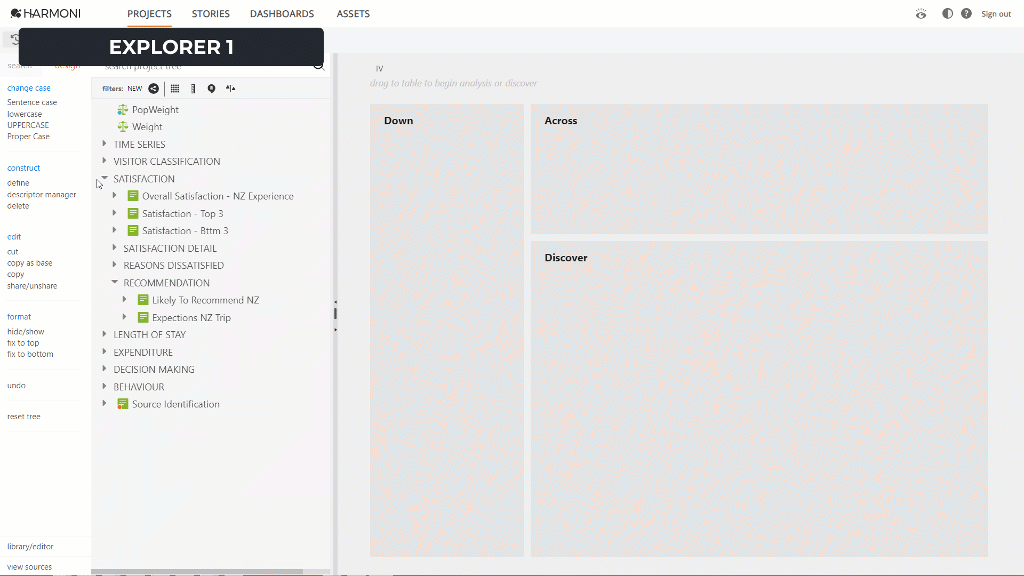Image resolution: width=1024 pixels, height=576 pixels.
Task: Click horizontal scrollbar of project tree
Action: 197,572
